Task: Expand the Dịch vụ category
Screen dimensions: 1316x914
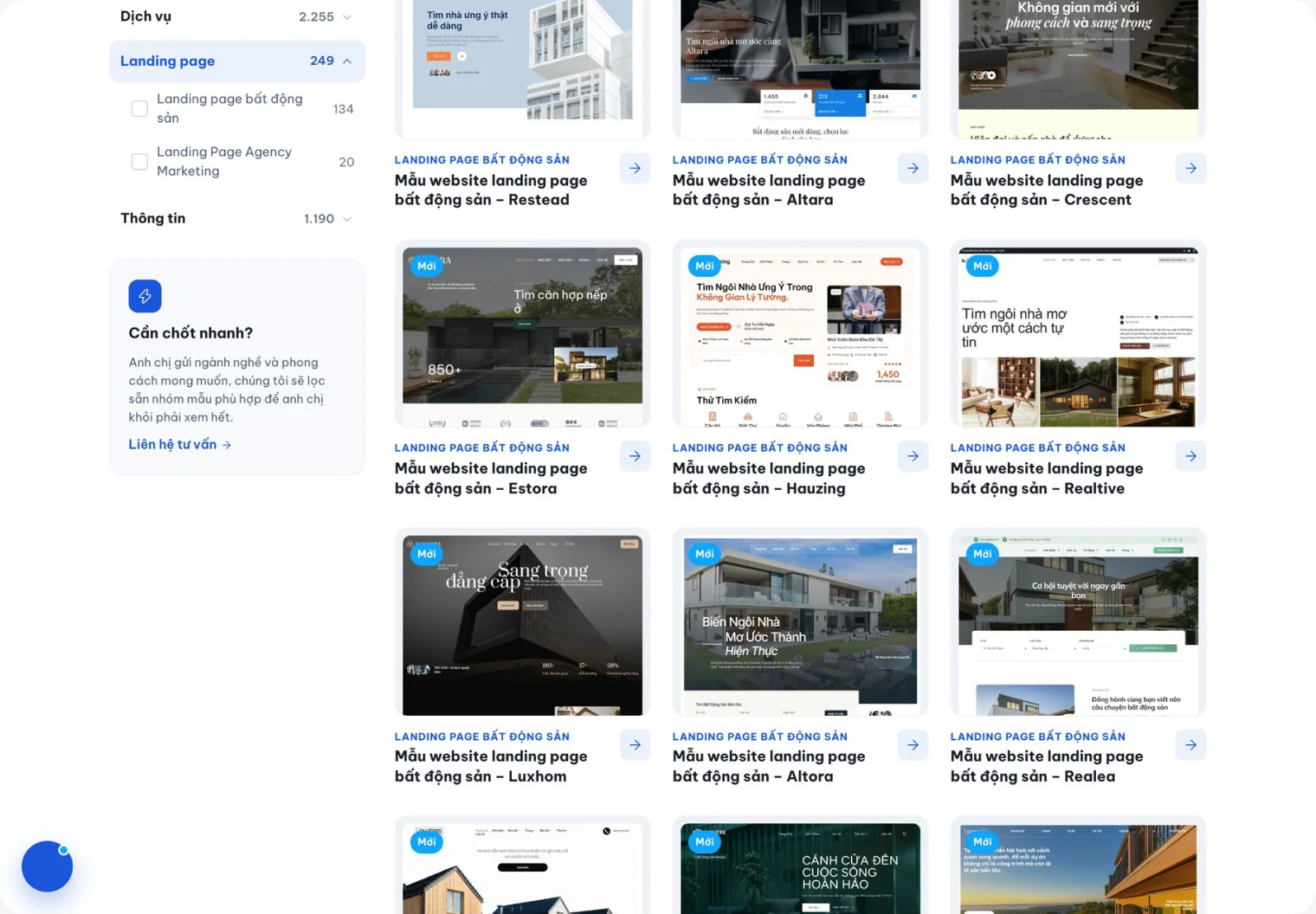Action: [x=236, y=16]
